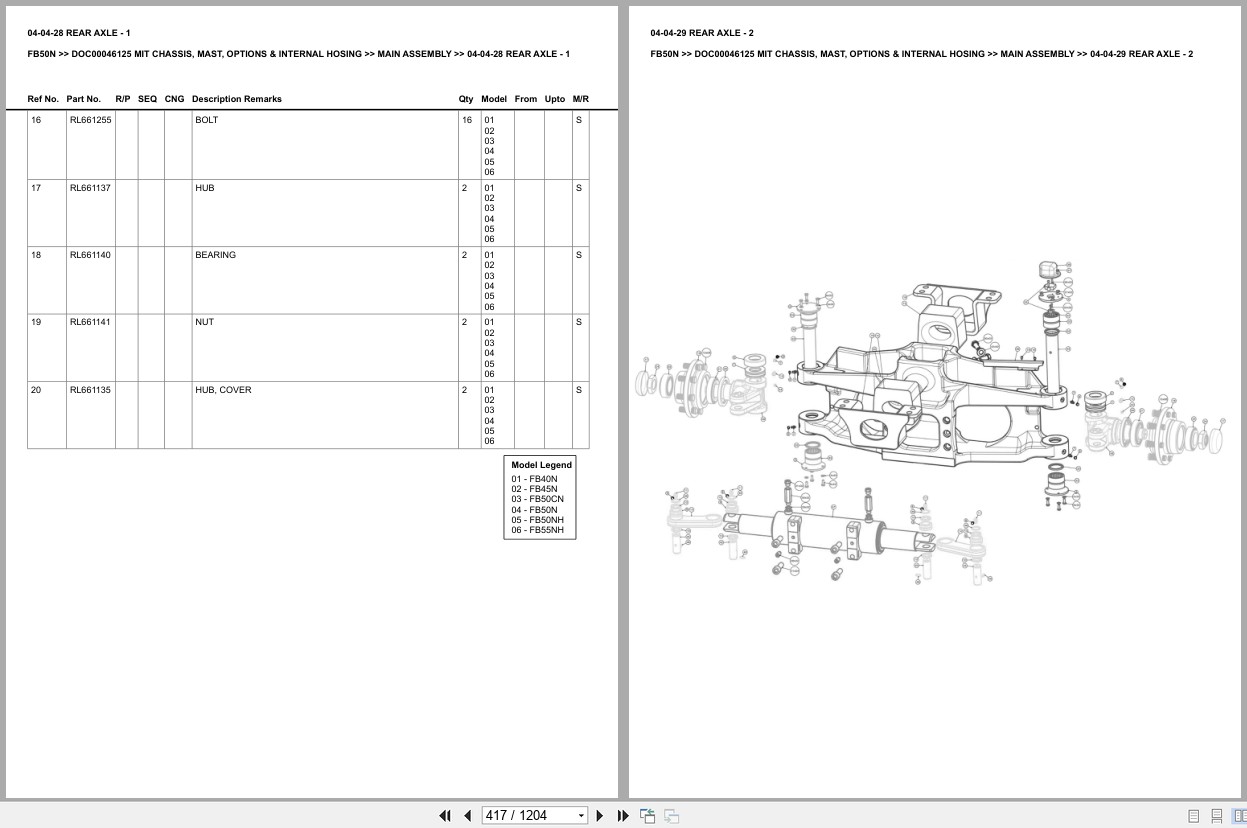Click the HUB description for ref 17
1247x828 pixels.
click(204, 188)
